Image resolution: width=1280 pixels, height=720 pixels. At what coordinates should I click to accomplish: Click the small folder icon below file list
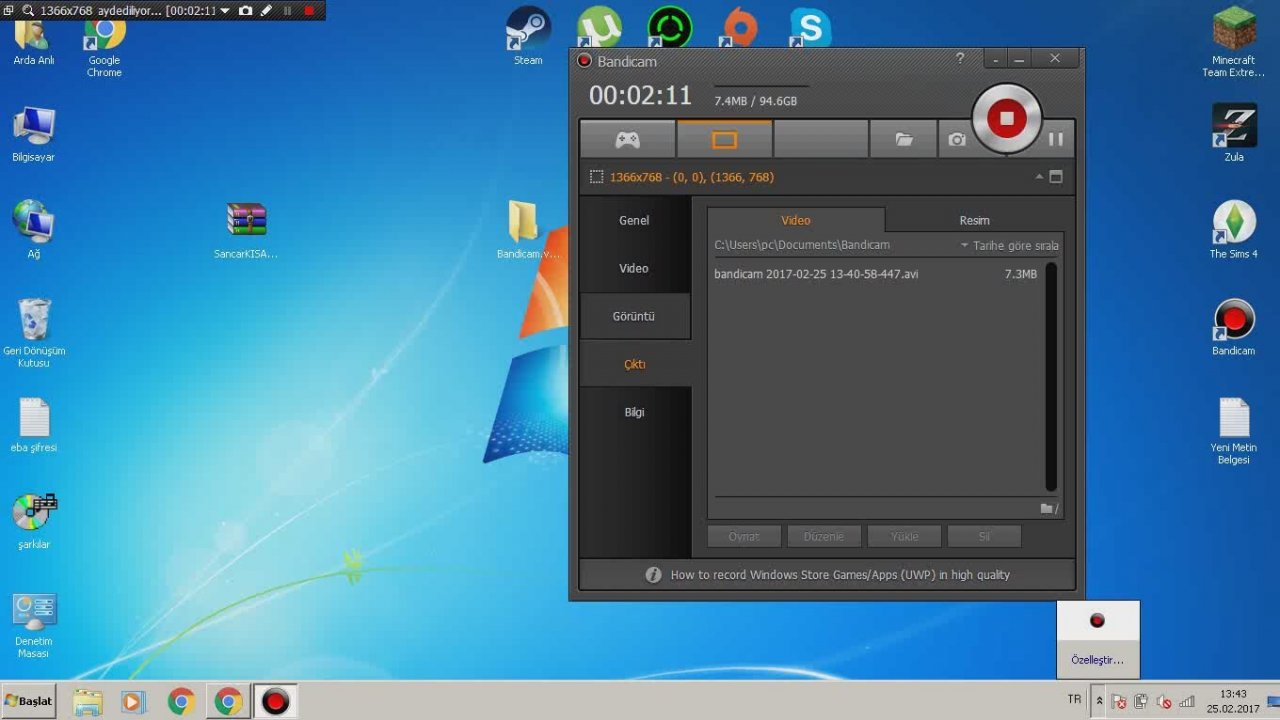1046,508
